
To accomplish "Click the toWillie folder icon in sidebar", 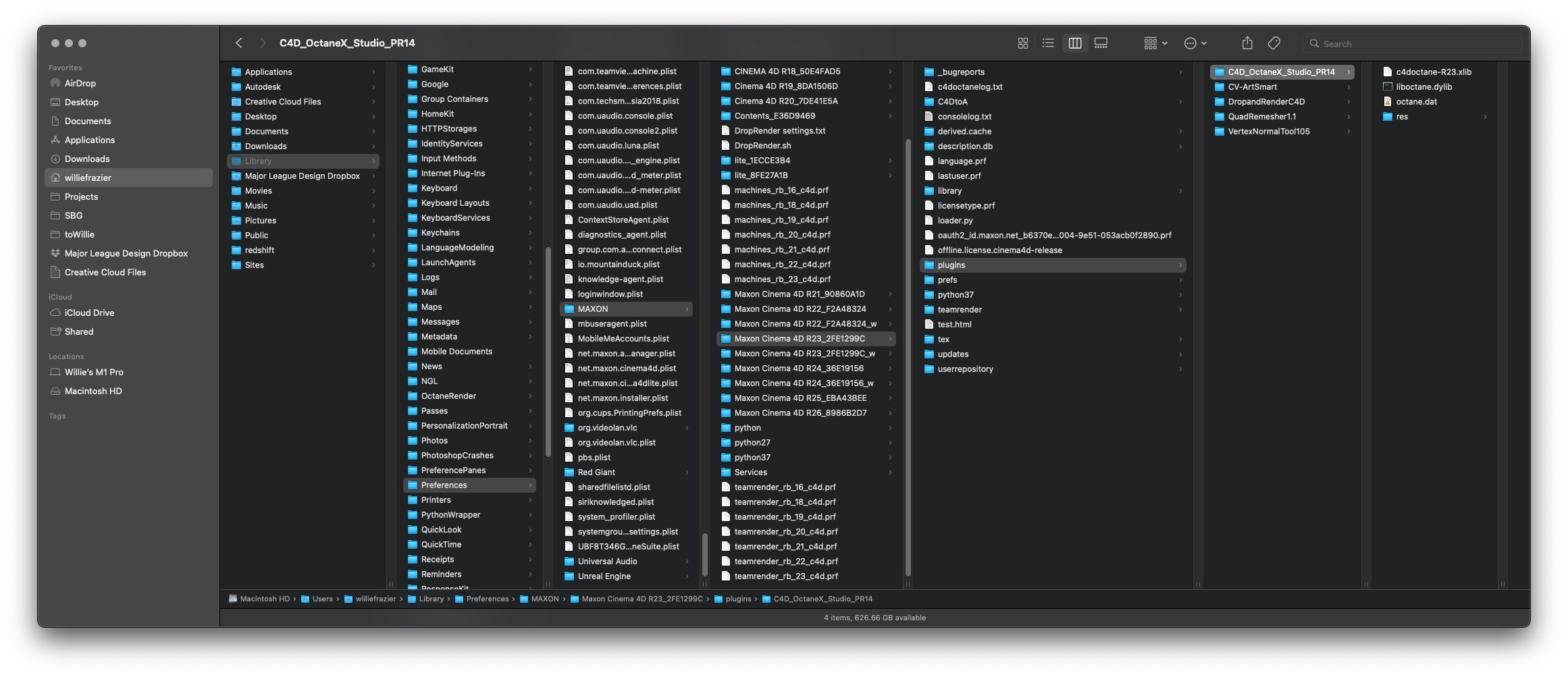I will (55, 234).
